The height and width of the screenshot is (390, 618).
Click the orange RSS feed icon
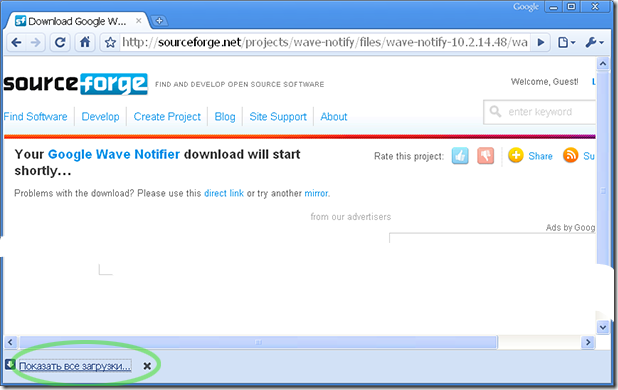tap(570, 155)
